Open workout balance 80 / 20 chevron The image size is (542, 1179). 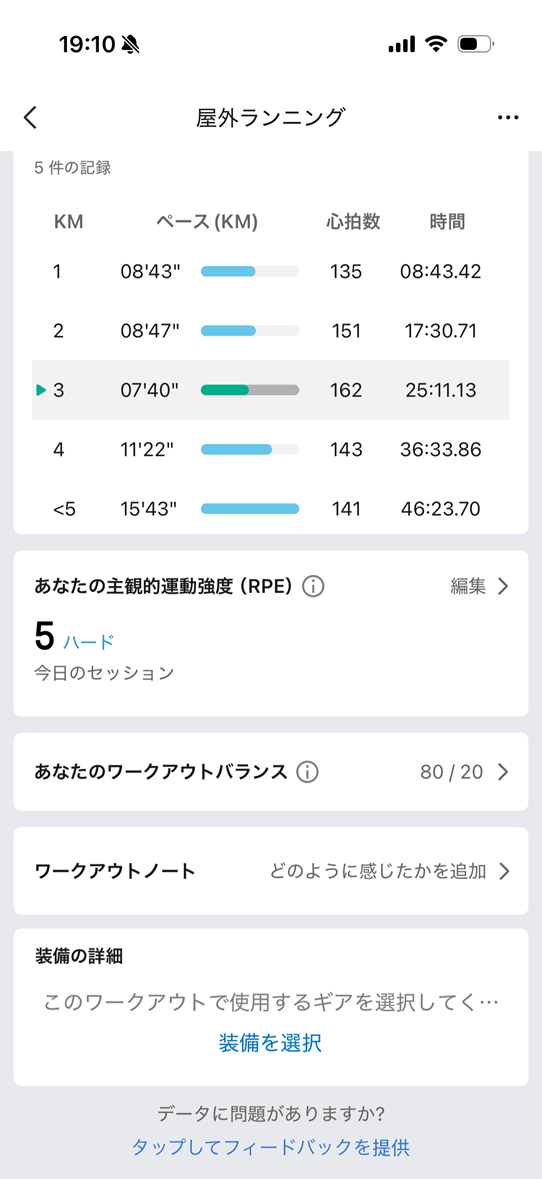click(504, 771)
